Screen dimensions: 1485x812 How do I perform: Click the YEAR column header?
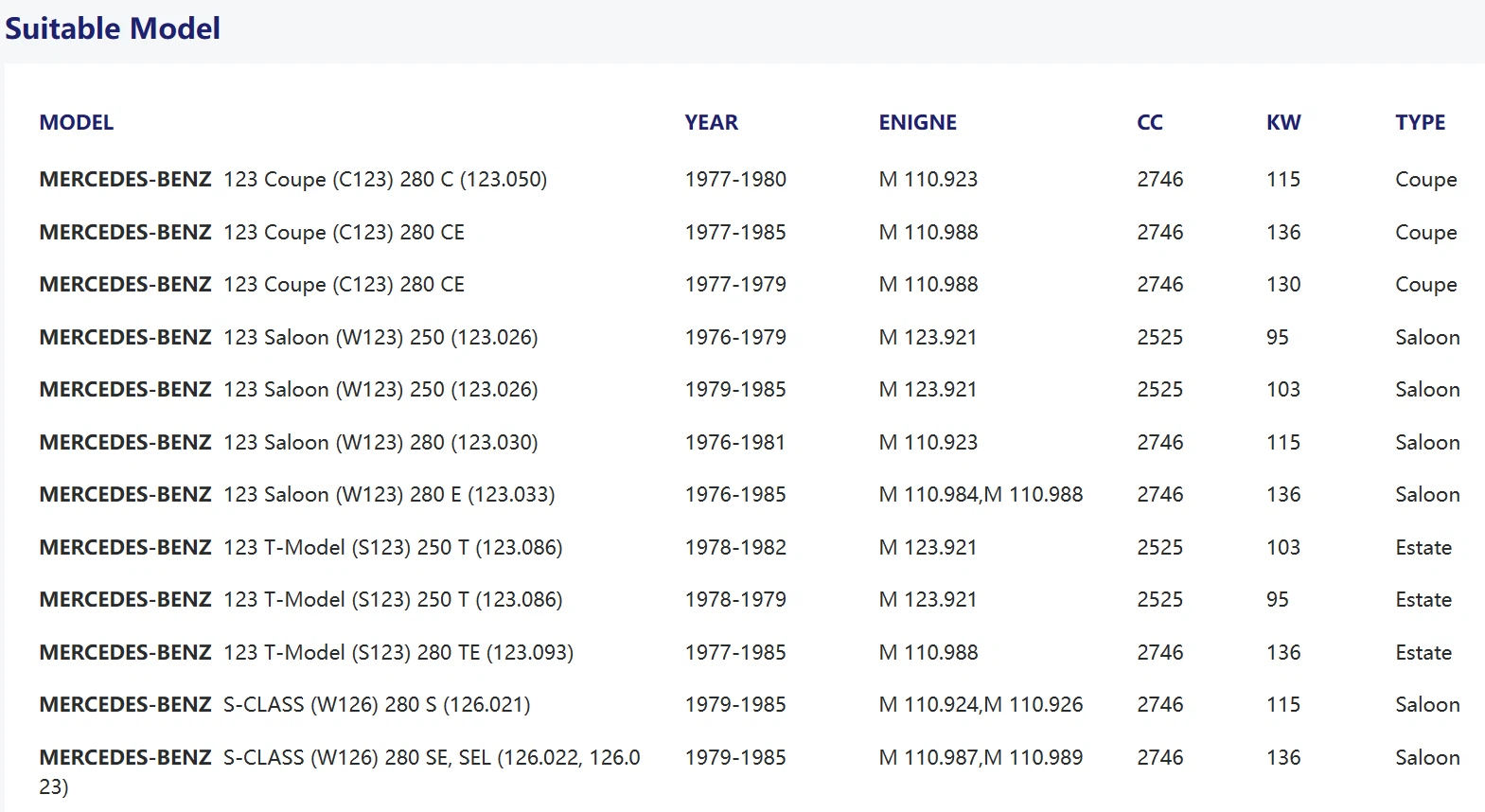click(x=712, y=122)
